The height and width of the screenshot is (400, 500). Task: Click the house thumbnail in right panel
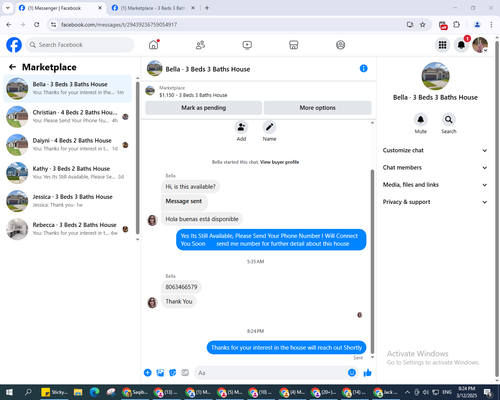click(435, 76)
